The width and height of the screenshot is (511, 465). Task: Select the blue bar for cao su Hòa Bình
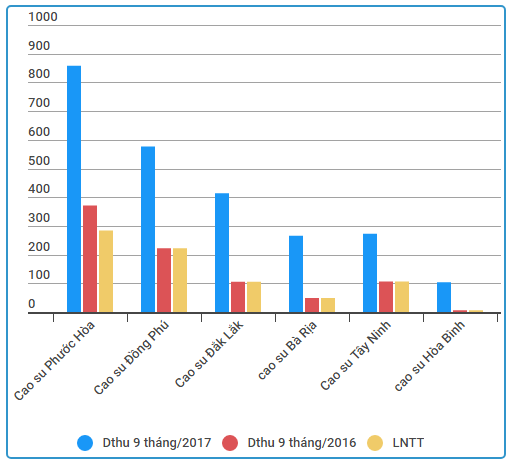point(444,297)
